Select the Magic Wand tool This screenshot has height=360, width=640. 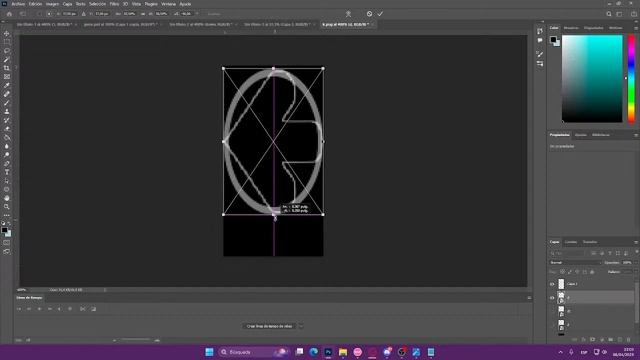pyautogui.click(x=7, y=60)
